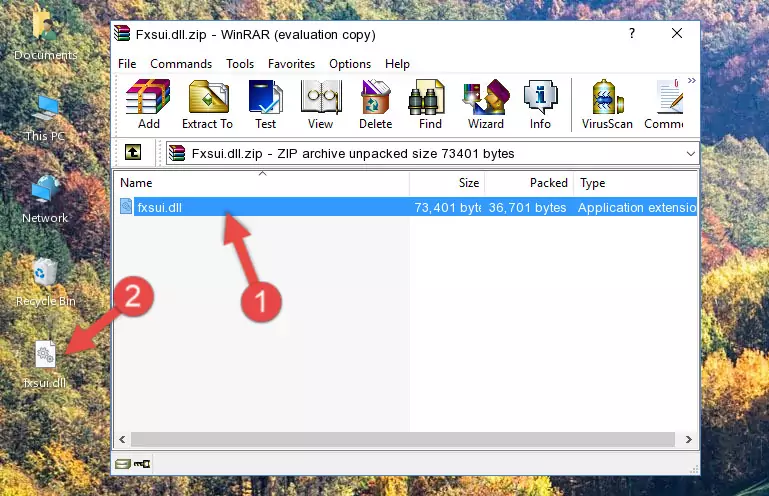Screen dimensions: 769x496
Task: Open the Options menu
Action: [x=350, y=64]
